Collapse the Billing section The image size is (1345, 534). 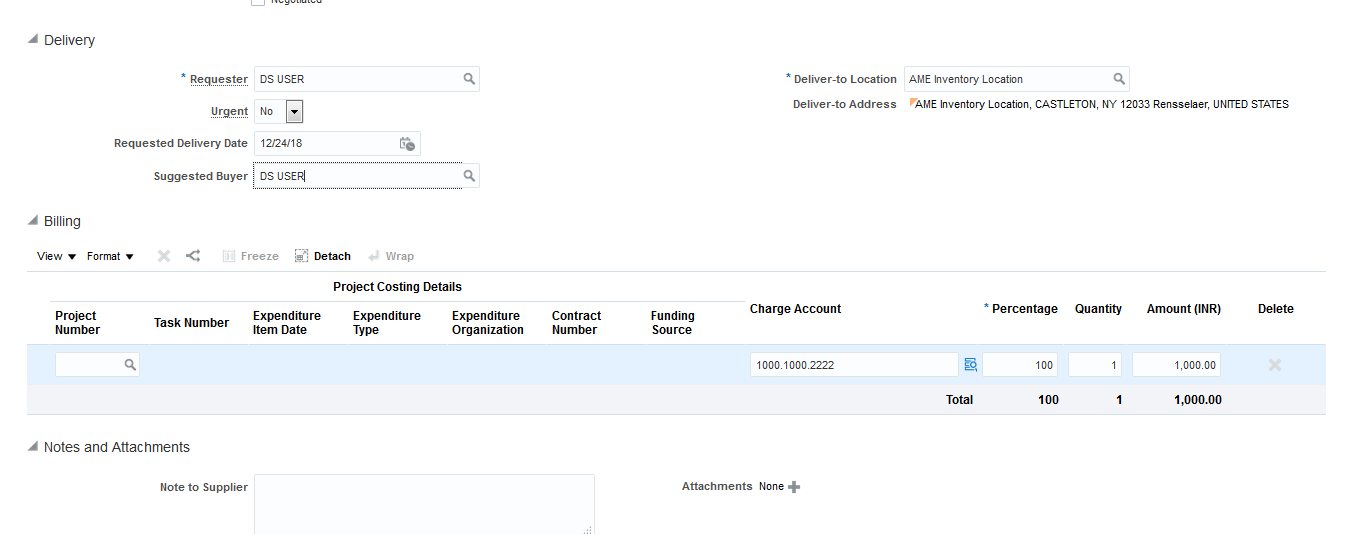click(x=33, y=221)
